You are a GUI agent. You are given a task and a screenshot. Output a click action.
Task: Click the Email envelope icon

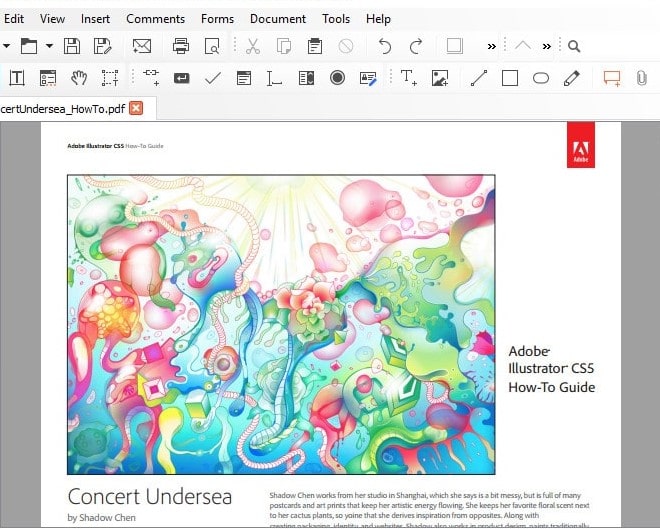[x=142, y=46]
